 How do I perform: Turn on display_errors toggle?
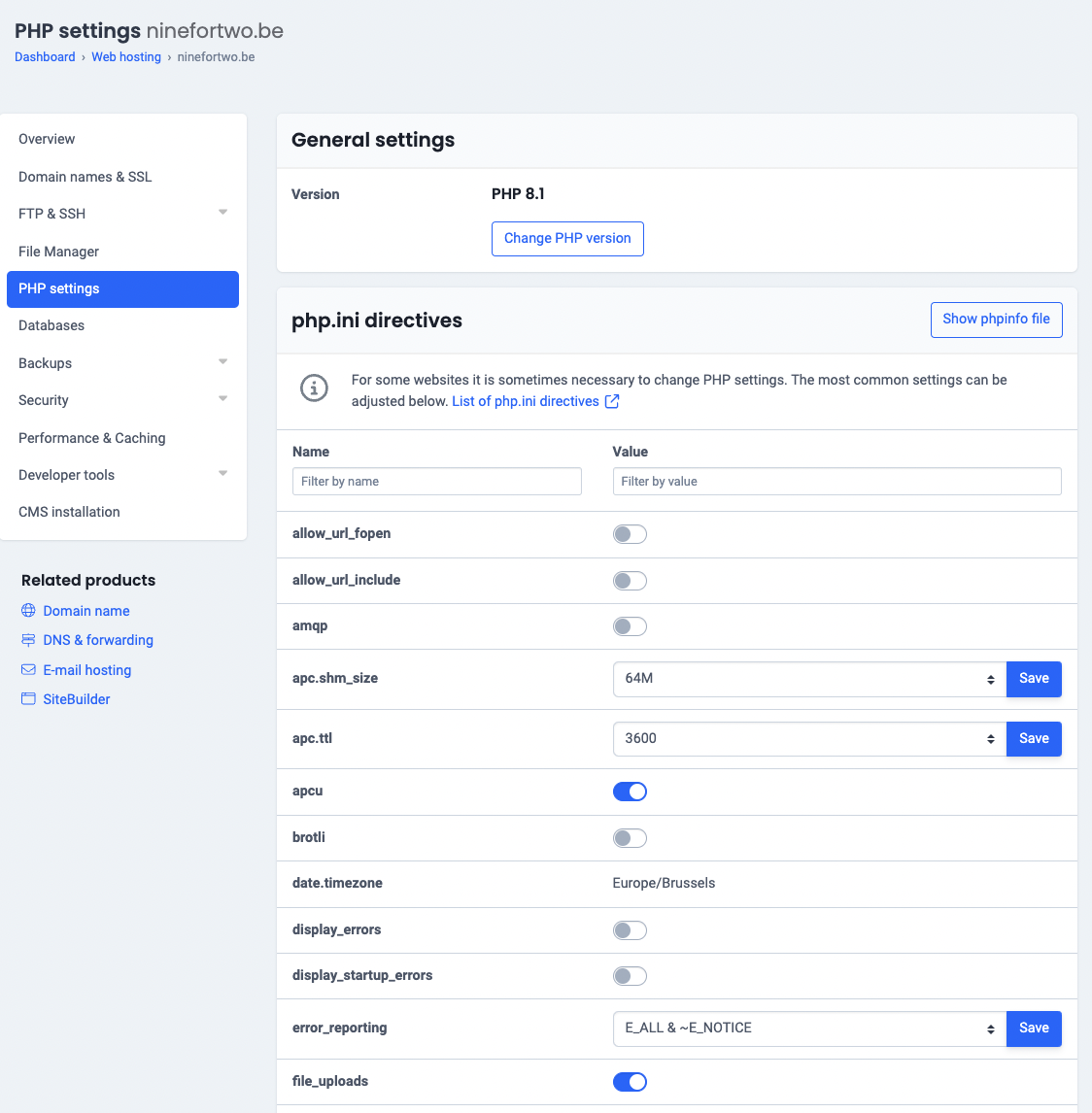click(630, 930)
